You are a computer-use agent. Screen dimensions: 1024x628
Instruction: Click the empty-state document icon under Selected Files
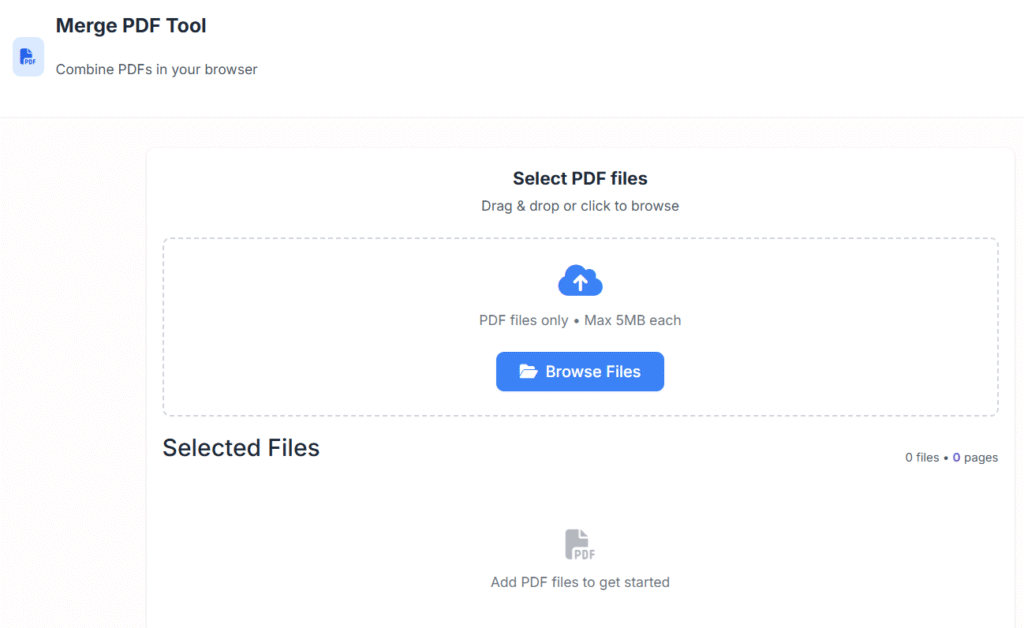click(x=580, y=543)
